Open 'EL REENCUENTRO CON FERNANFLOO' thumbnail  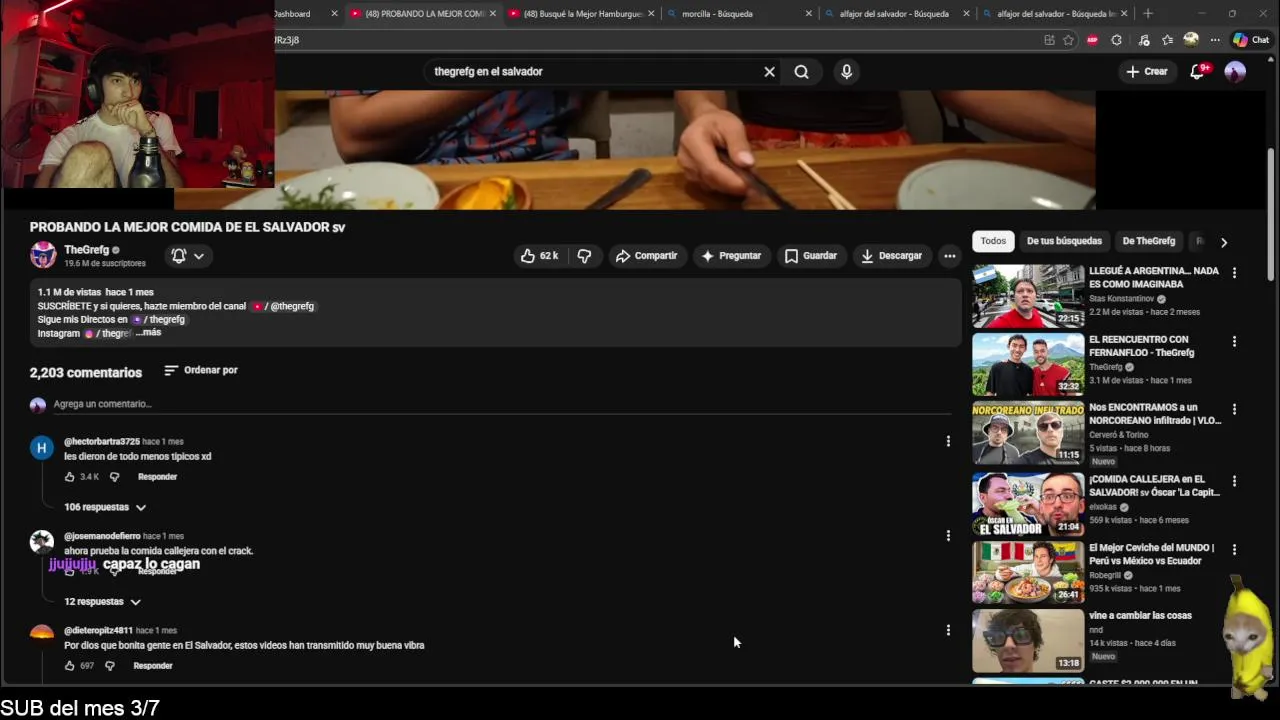pyautogui.click(x=1028, y=365)
